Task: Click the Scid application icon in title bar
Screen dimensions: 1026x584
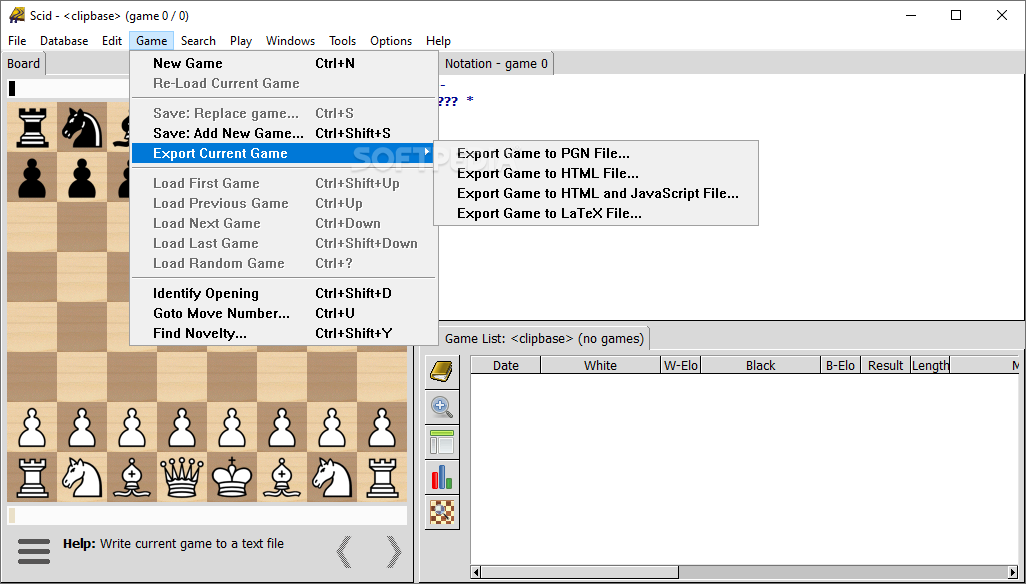Action: click(x=17, y=15)
